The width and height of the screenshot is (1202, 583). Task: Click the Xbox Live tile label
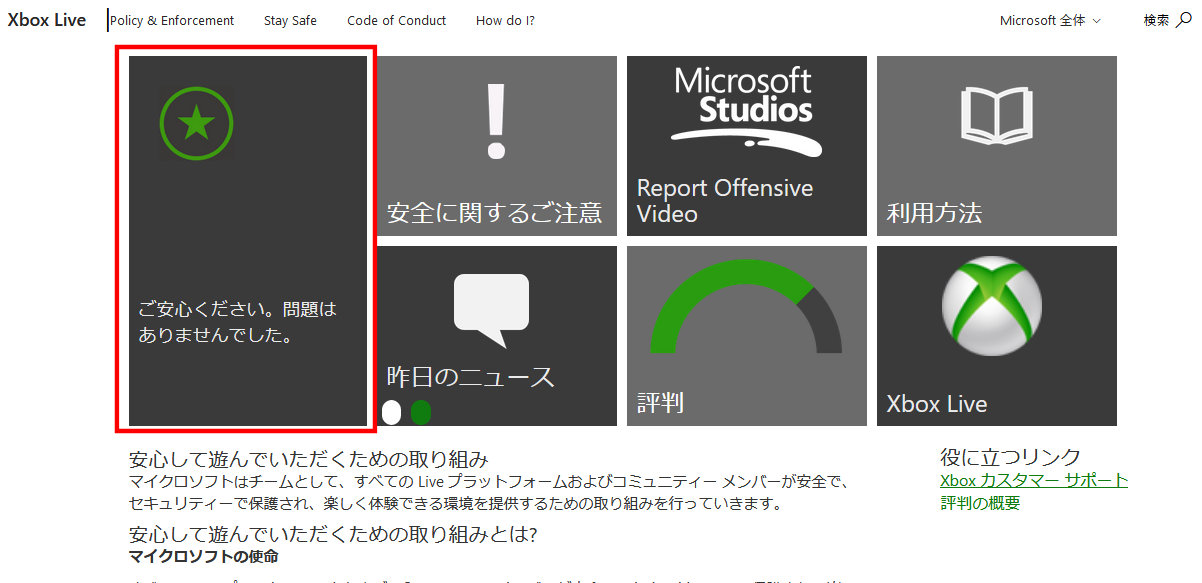[x=937, y=404]
